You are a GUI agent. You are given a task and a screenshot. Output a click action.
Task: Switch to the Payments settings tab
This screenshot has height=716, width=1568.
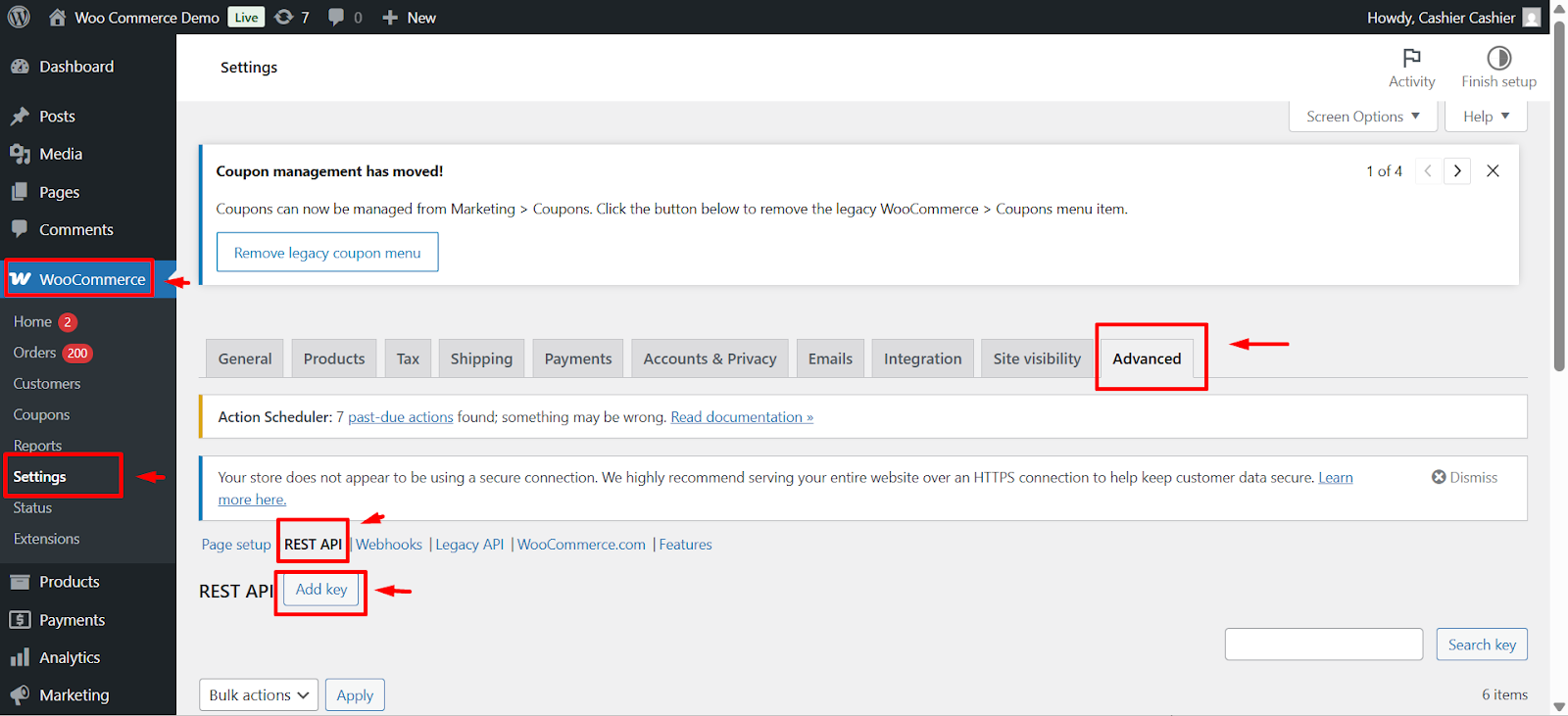click(578, 358)
